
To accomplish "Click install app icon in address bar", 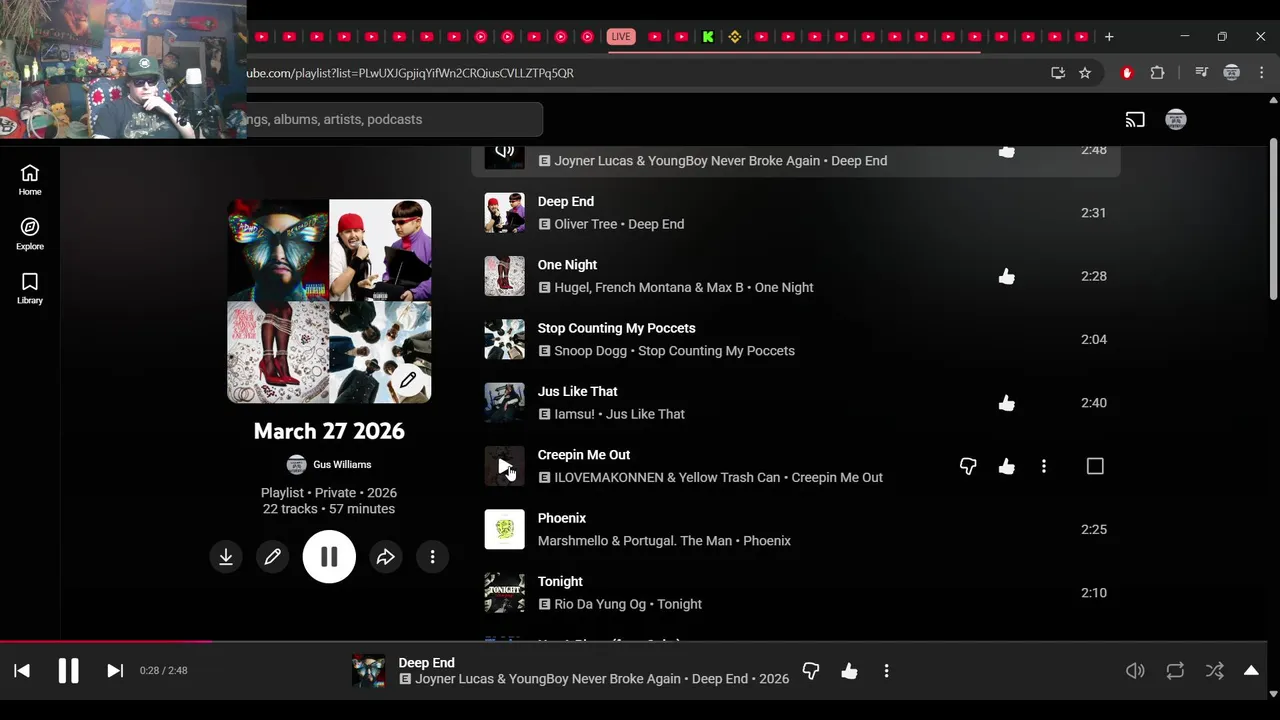I will 1058,73.
